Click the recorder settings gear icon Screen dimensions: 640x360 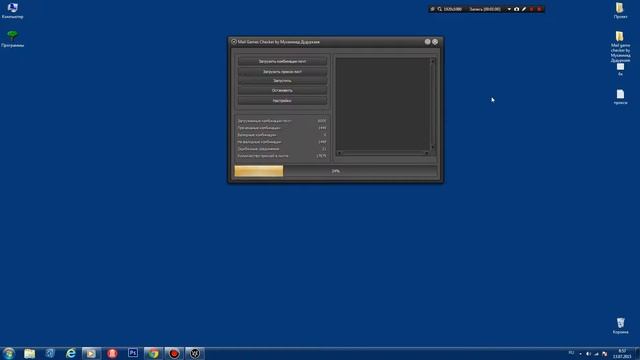pos(432,9)
